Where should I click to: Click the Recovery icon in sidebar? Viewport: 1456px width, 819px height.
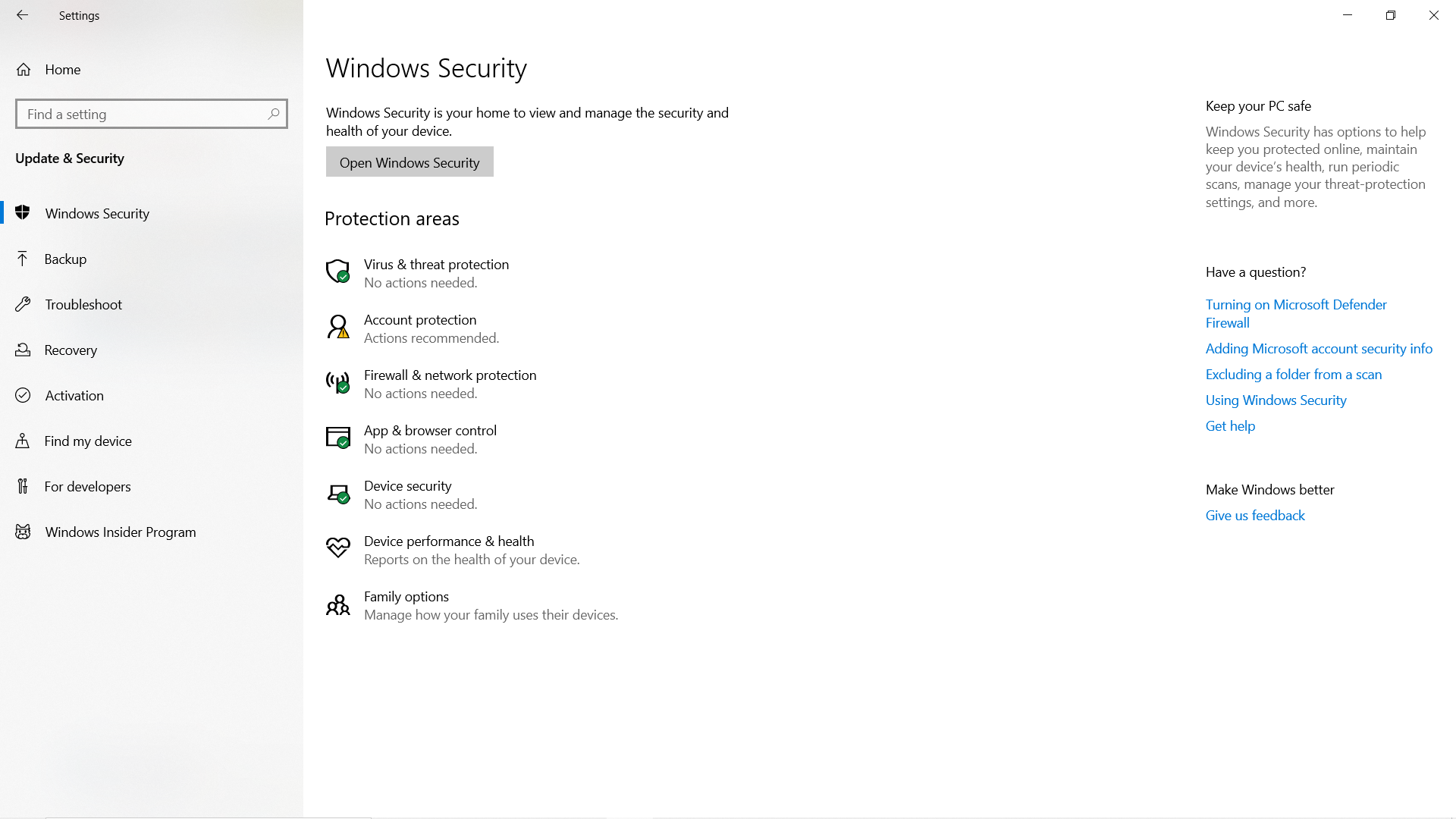(x=23, y=350)
